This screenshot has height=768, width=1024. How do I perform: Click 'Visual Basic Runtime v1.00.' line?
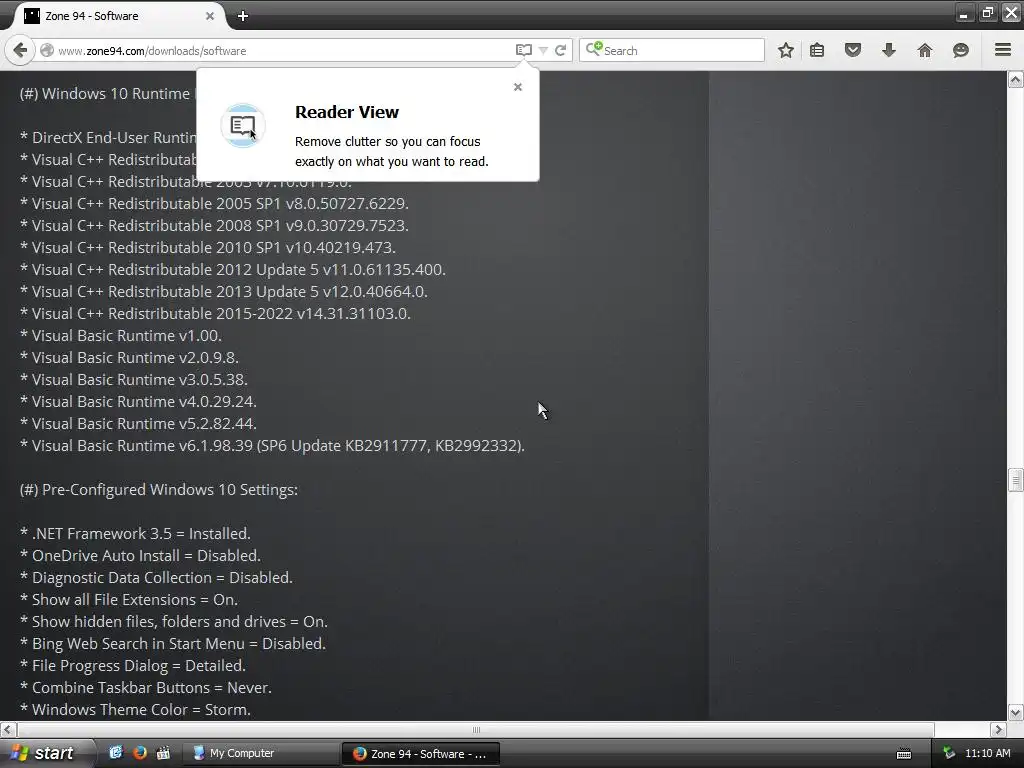121,336
